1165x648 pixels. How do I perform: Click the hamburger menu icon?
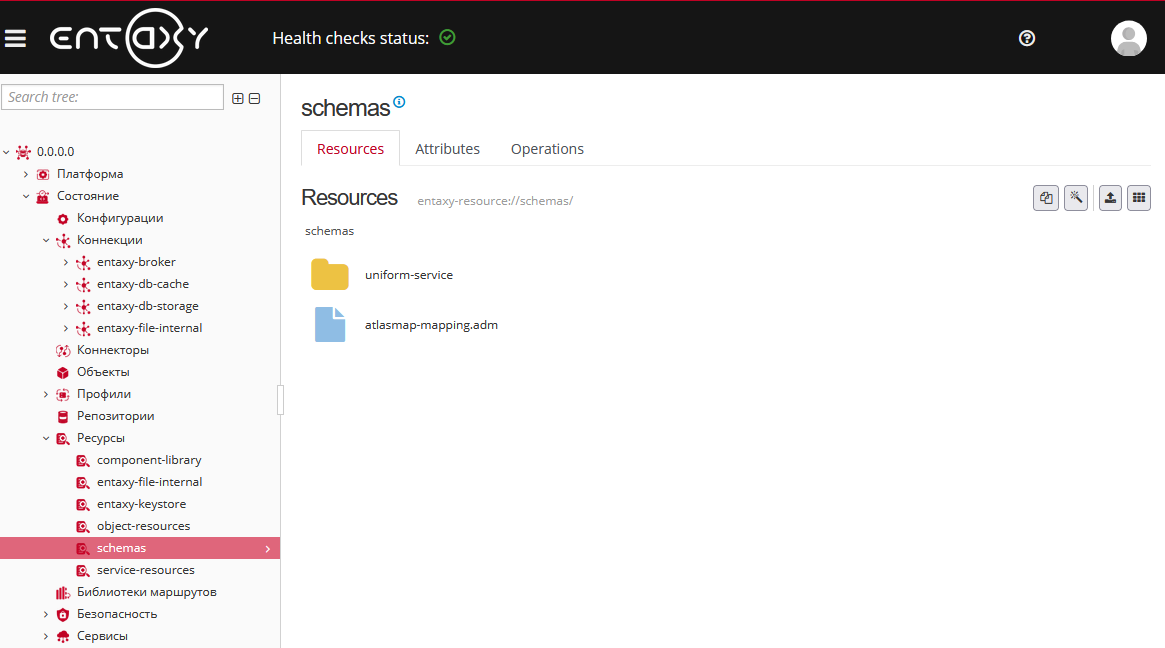[15, 38]
